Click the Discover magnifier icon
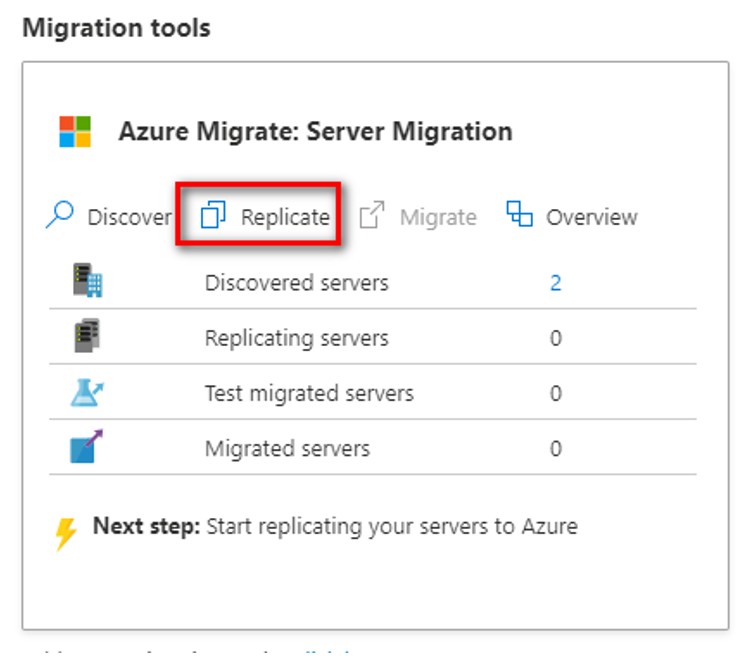The width and height of the screenshot is (740, 663). [59, 215]
